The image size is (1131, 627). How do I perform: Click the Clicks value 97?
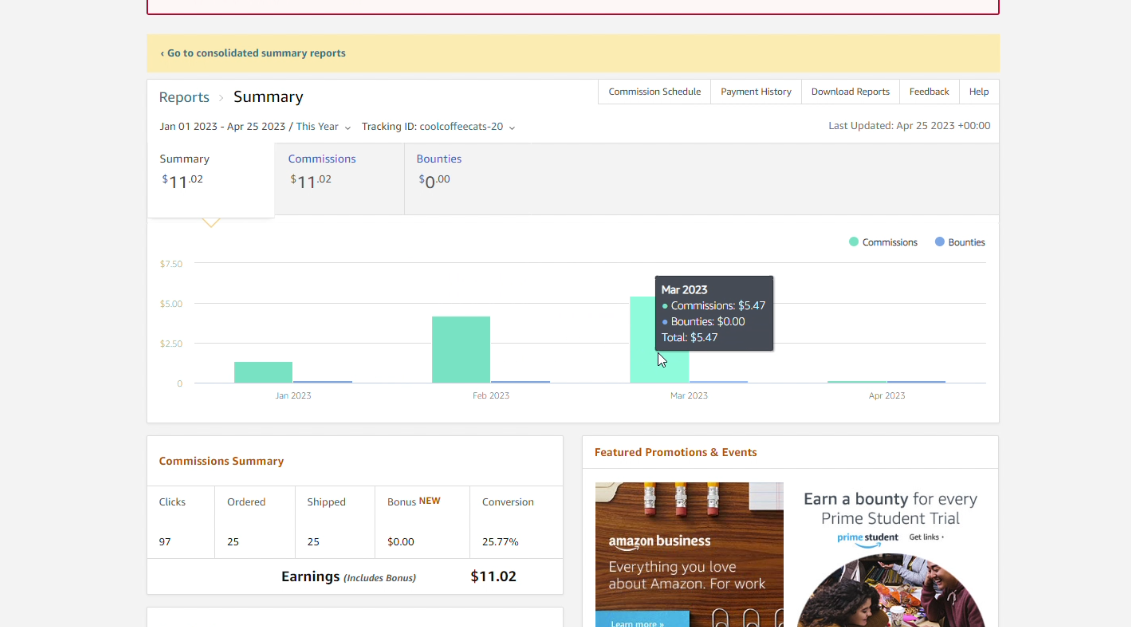[165, 541]
